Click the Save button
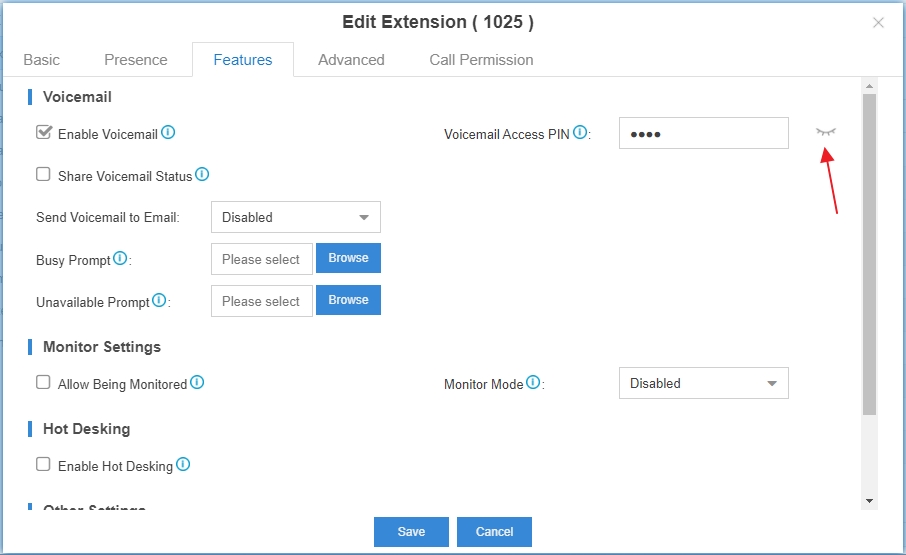 coord(411,532)
